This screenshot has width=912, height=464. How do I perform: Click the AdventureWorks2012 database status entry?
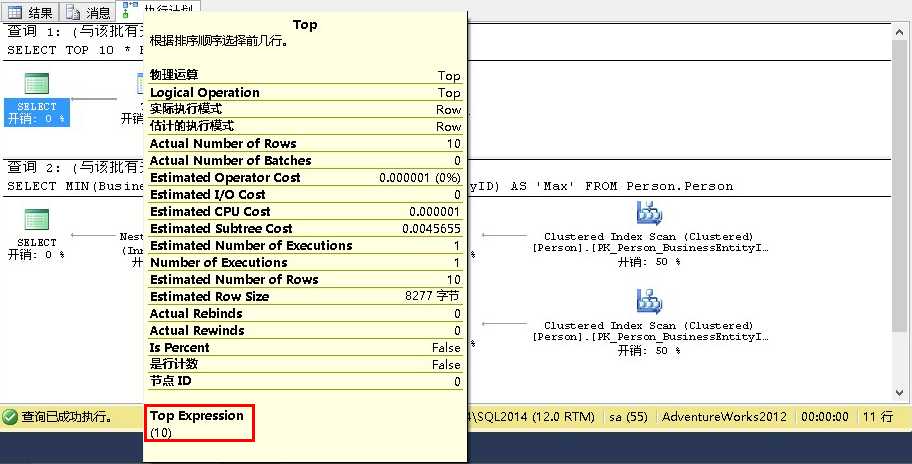point(724,416)
